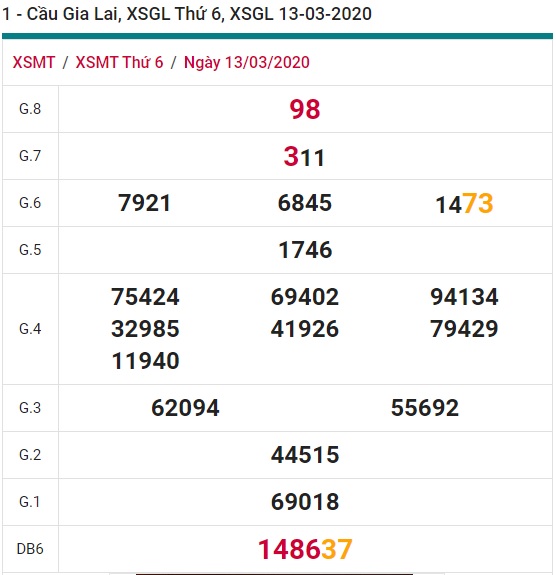This screenshot has height=575, width=556.
Task: Open the Ngày 13/03/2020 link
Action: (246, 62)
